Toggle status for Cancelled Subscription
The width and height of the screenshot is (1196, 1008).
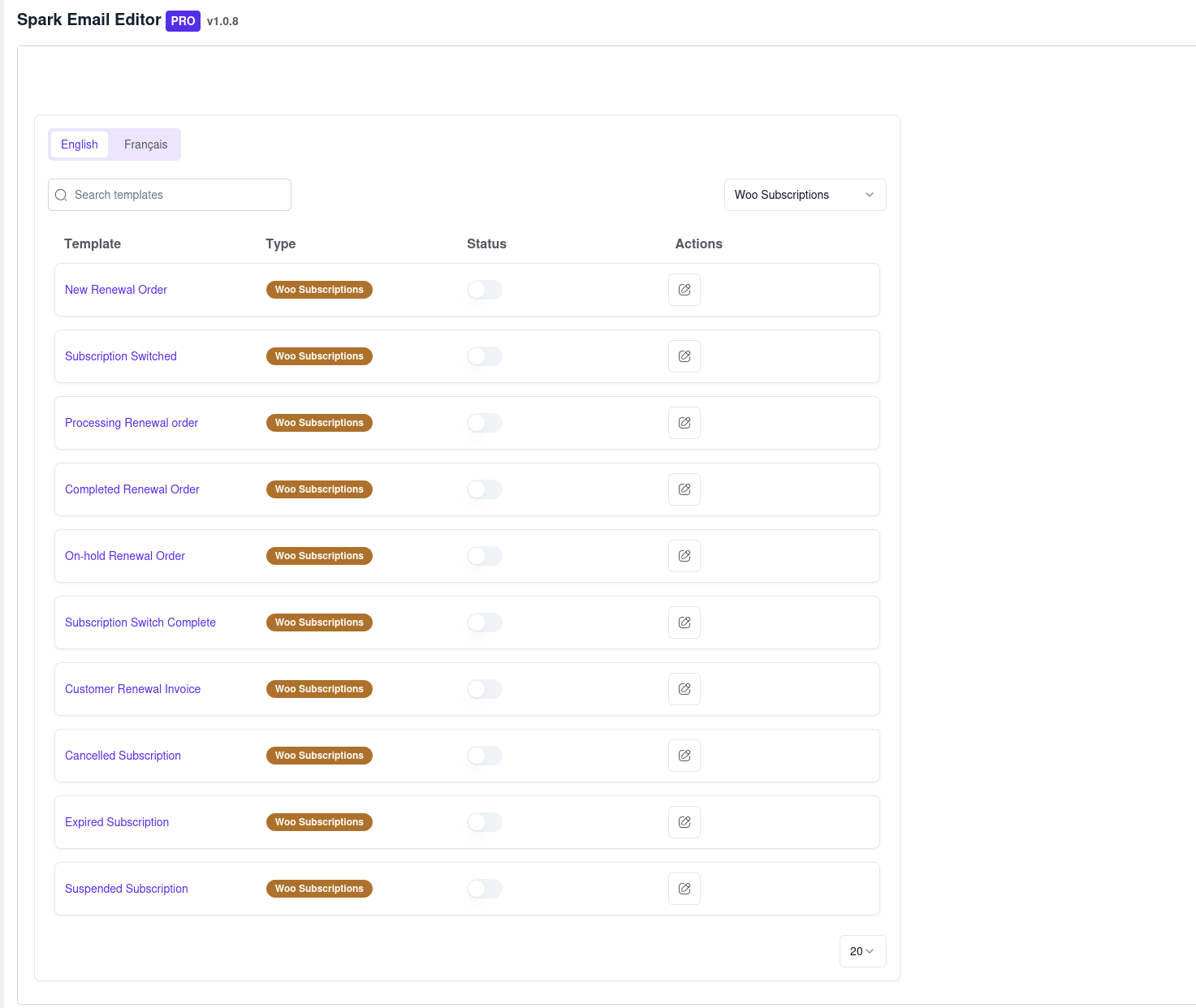click(485, 756)
